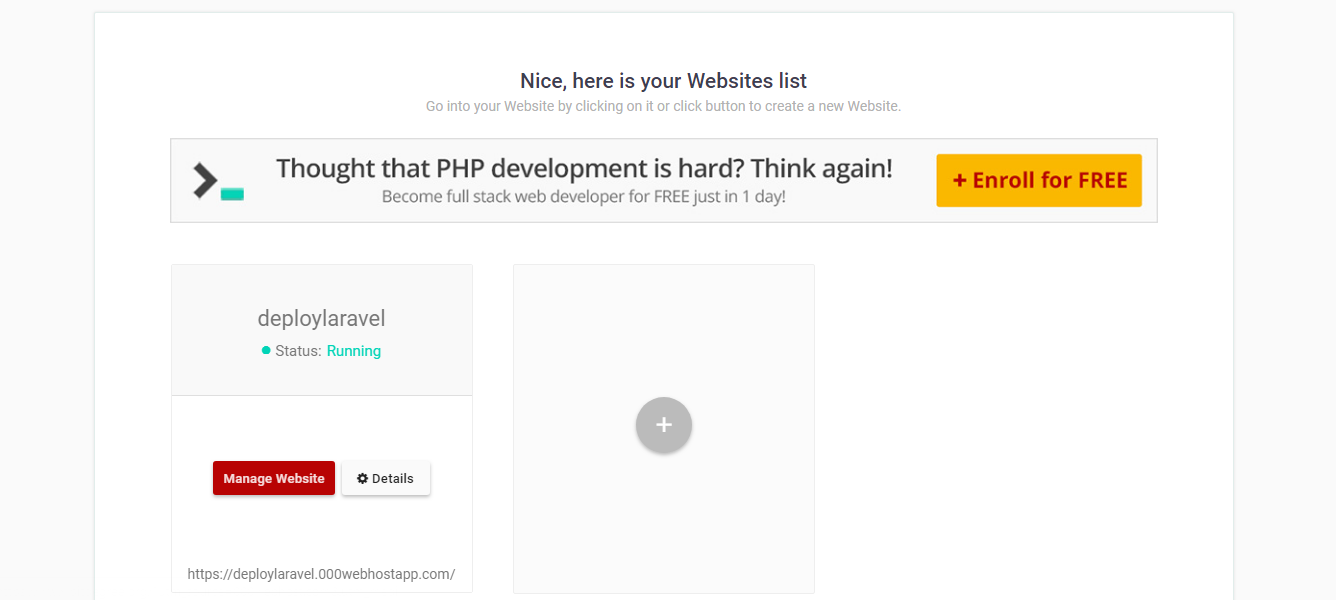Click the Enroll for FREE button
Viewport: 1336px width, 600px height.
(1038, 180)
